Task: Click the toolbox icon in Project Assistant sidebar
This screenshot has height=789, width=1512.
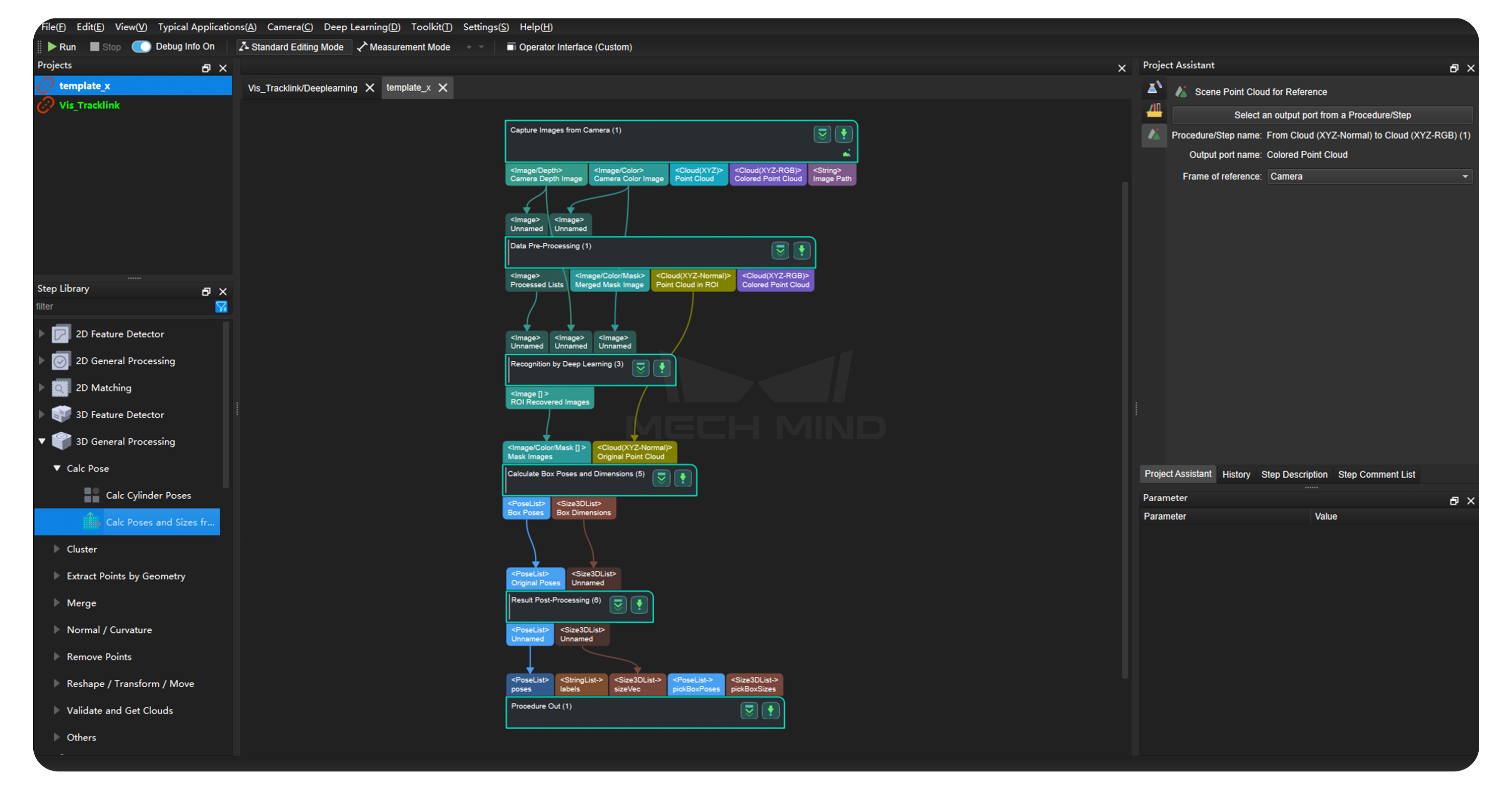Action: [1154, 110]
